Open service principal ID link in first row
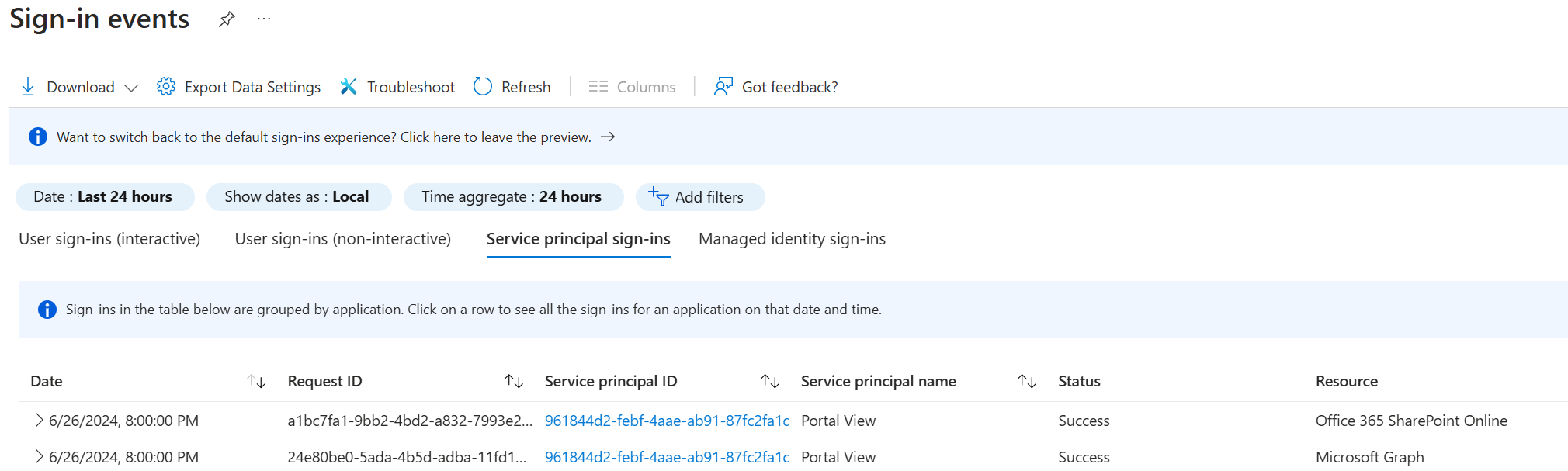This screenshot has width=1568, height=471. [666, 421]
